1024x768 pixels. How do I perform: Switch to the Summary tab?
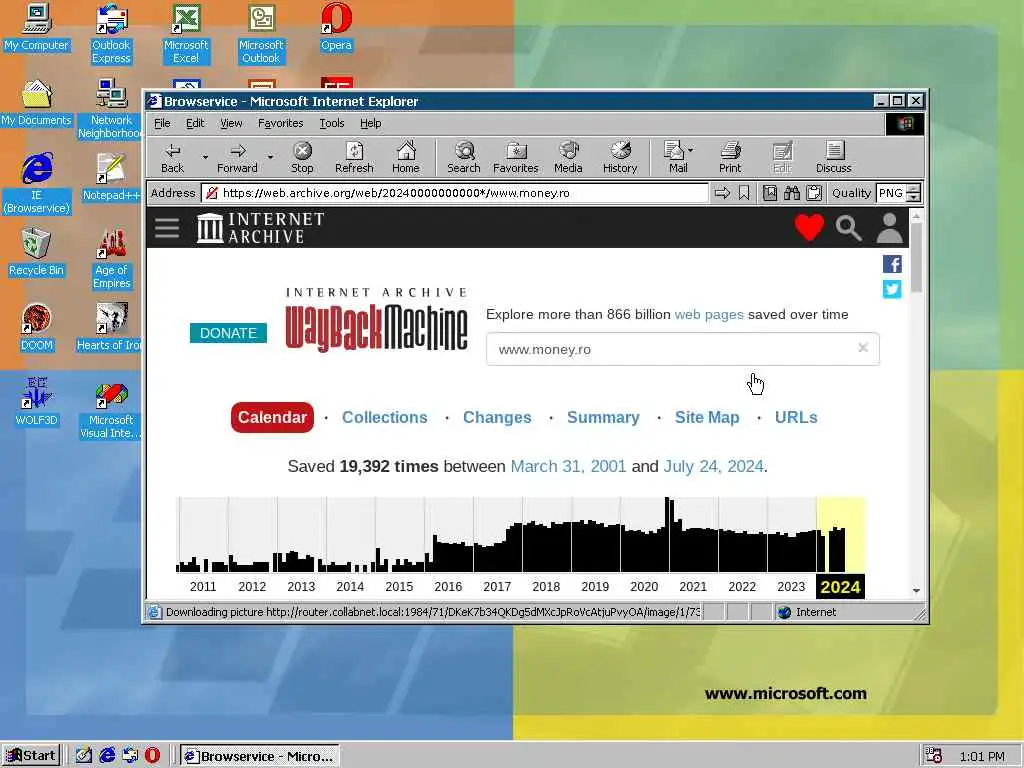coord(603,417)
